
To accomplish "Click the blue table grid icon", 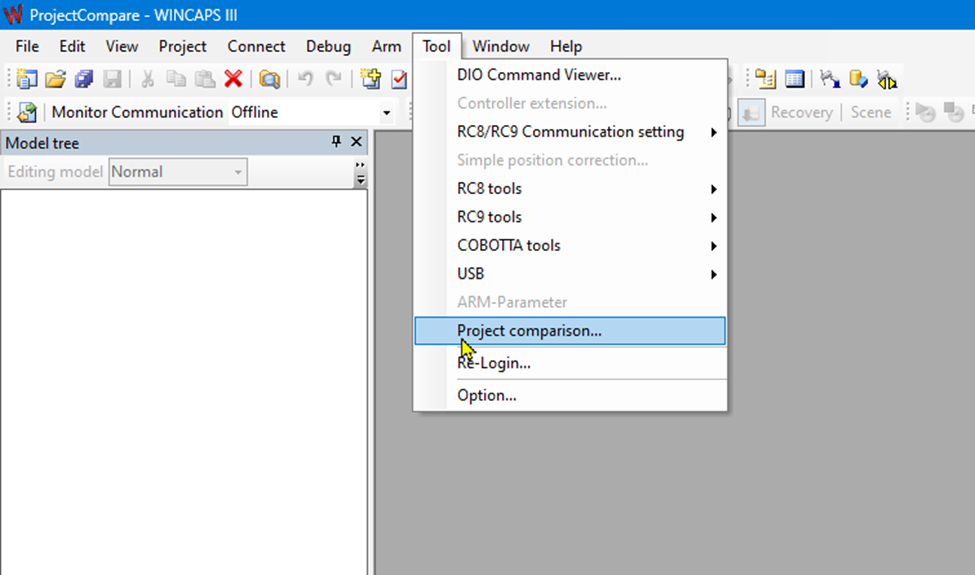I will click(x=794, y=79).
